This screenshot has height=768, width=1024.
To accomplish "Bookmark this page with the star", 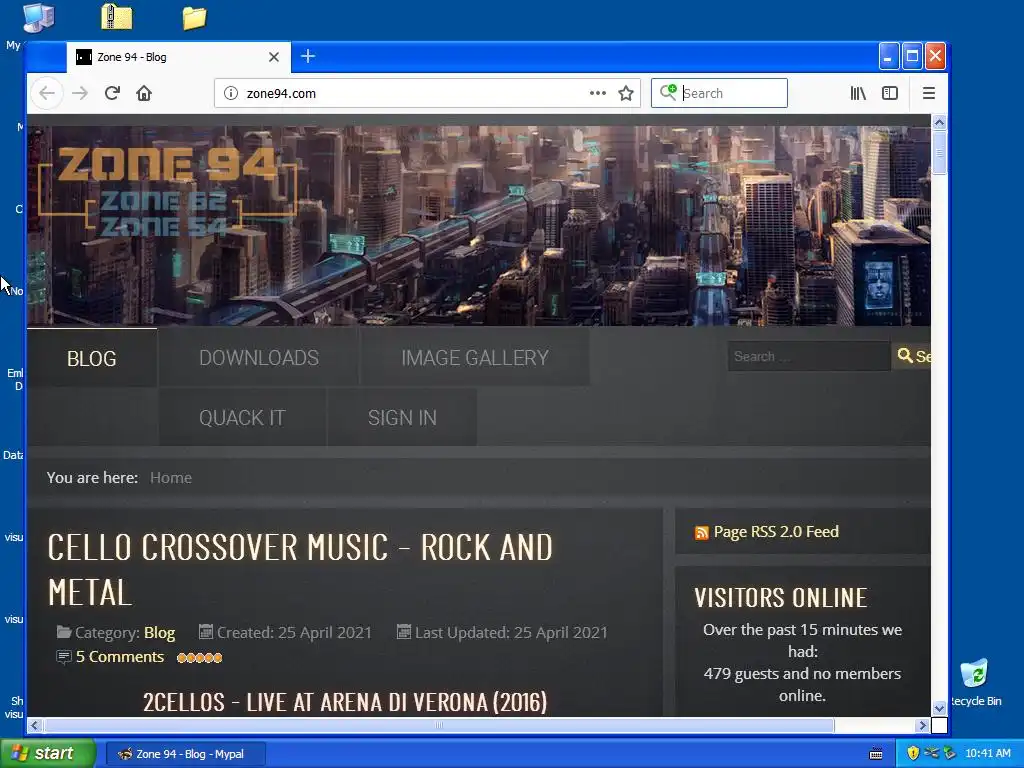I will click(626, 93).
